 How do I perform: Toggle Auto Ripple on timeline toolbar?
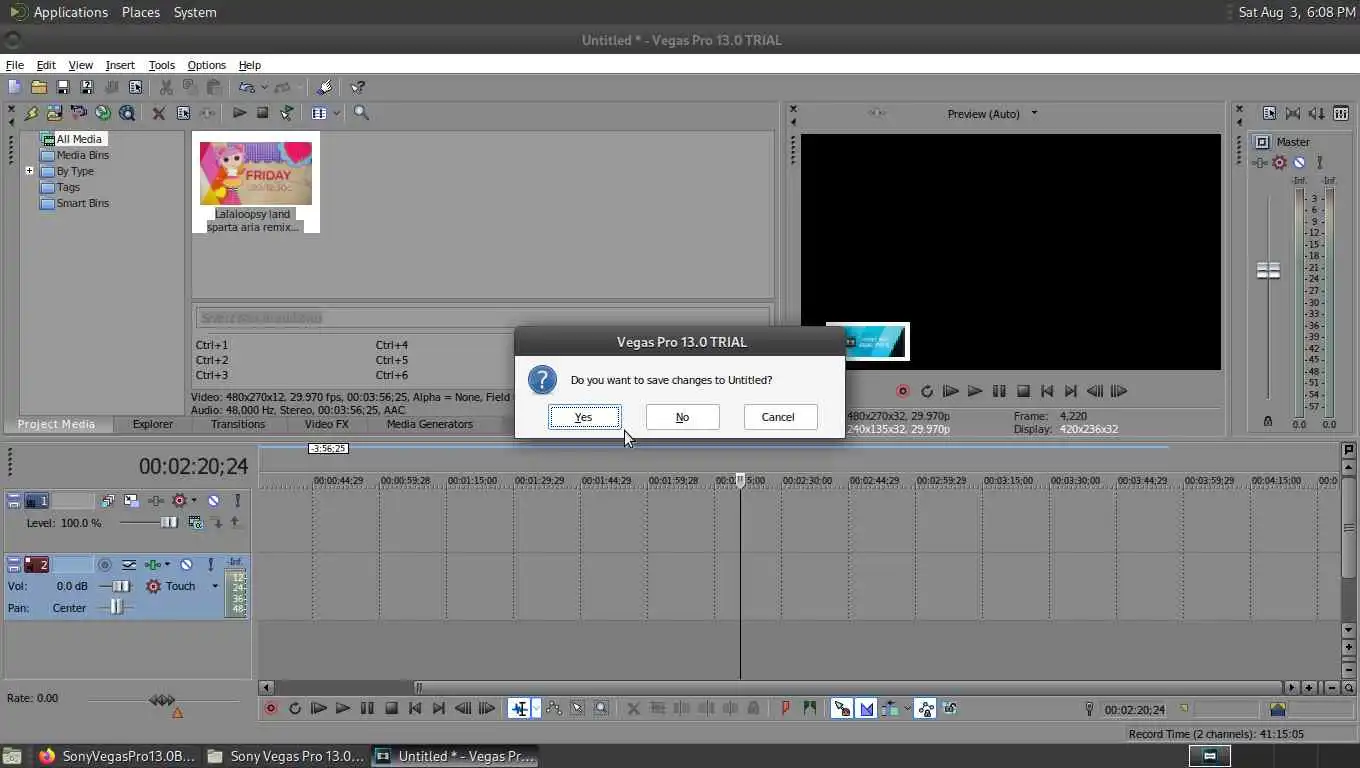point(889,708)
